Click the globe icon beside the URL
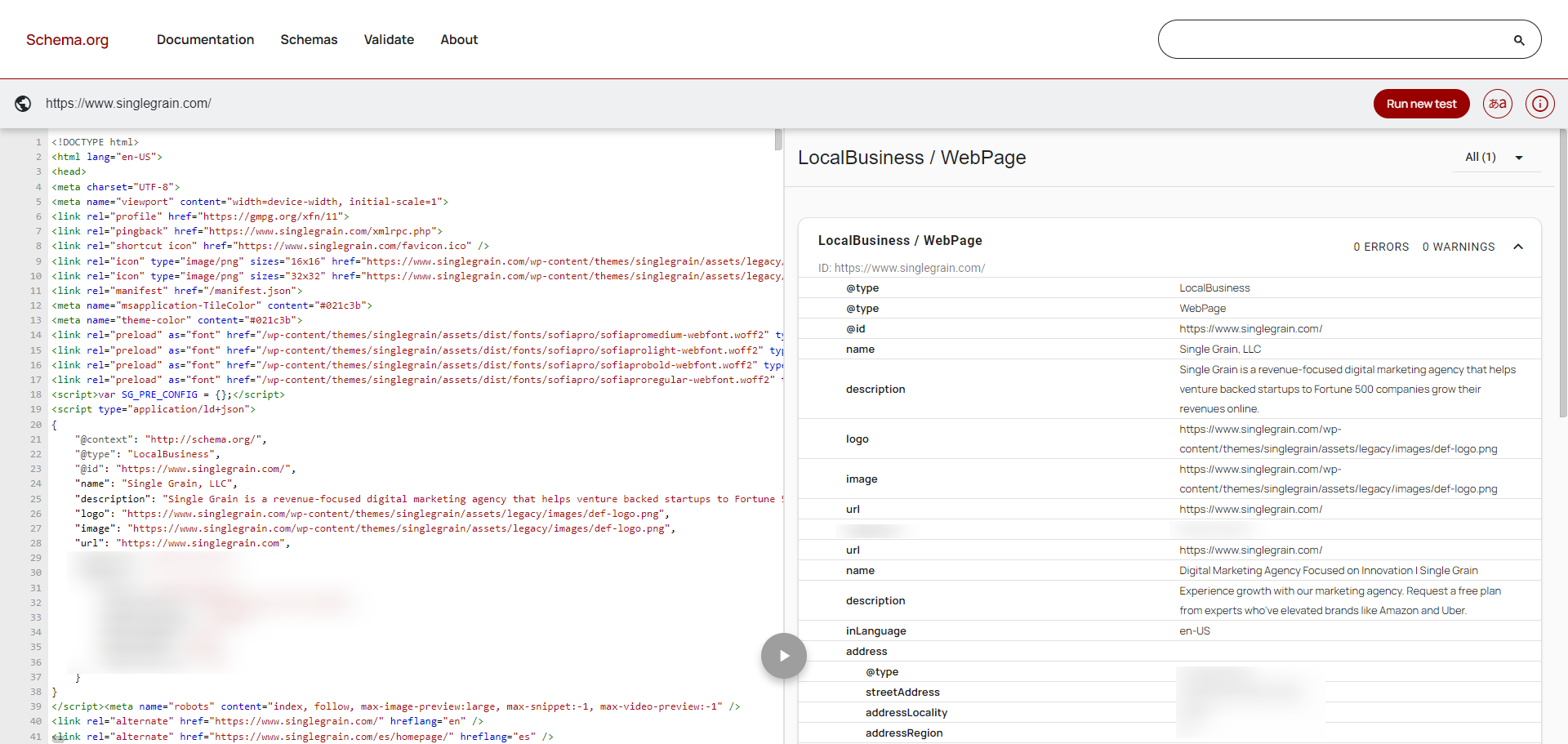This screenshot has width=1568, height=744. (x=23, y=104)
